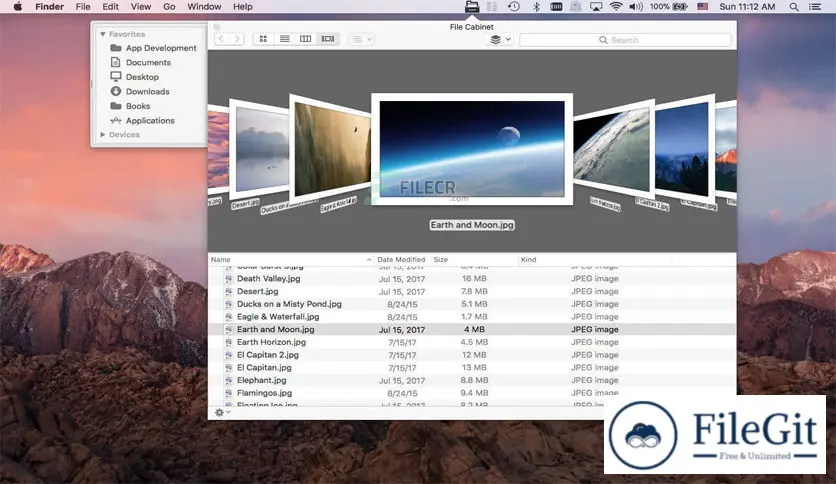836x484 pixels.
Task: Sort by Date Modified column header
Action: pyautogui.click(x=401, y=260)
